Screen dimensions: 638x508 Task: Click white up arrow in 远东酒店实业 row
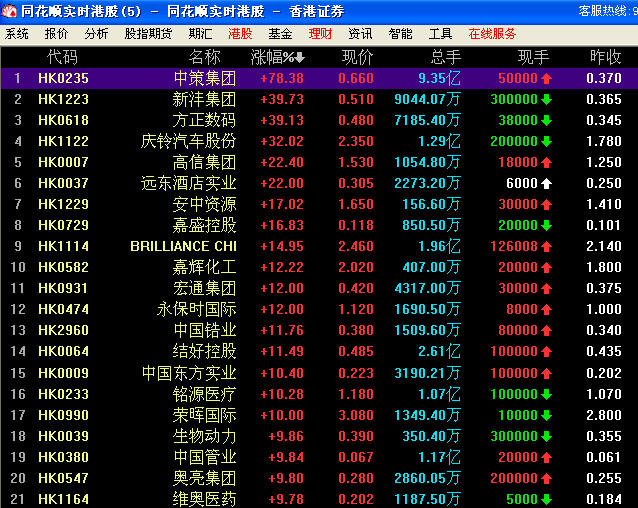[546, 183]
